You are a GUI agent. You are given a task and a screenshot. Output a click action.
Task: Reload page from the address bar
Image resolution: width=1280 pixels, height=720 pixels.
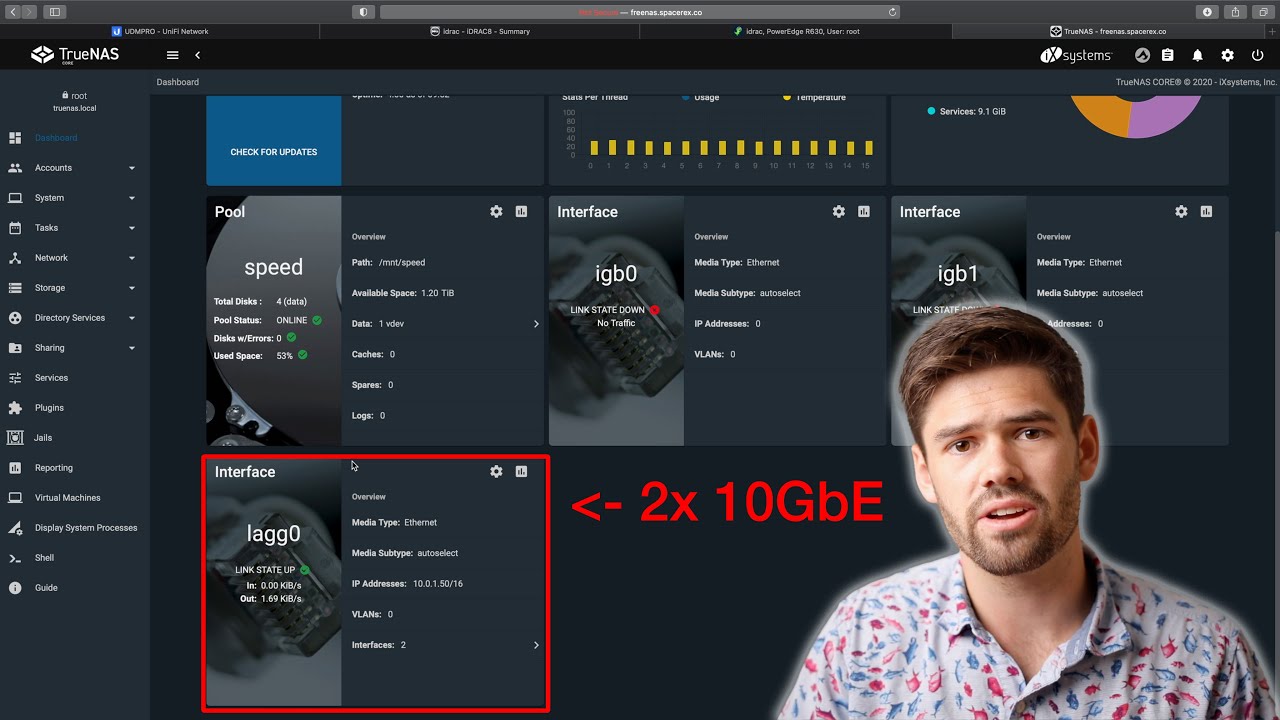pos(892,12)
